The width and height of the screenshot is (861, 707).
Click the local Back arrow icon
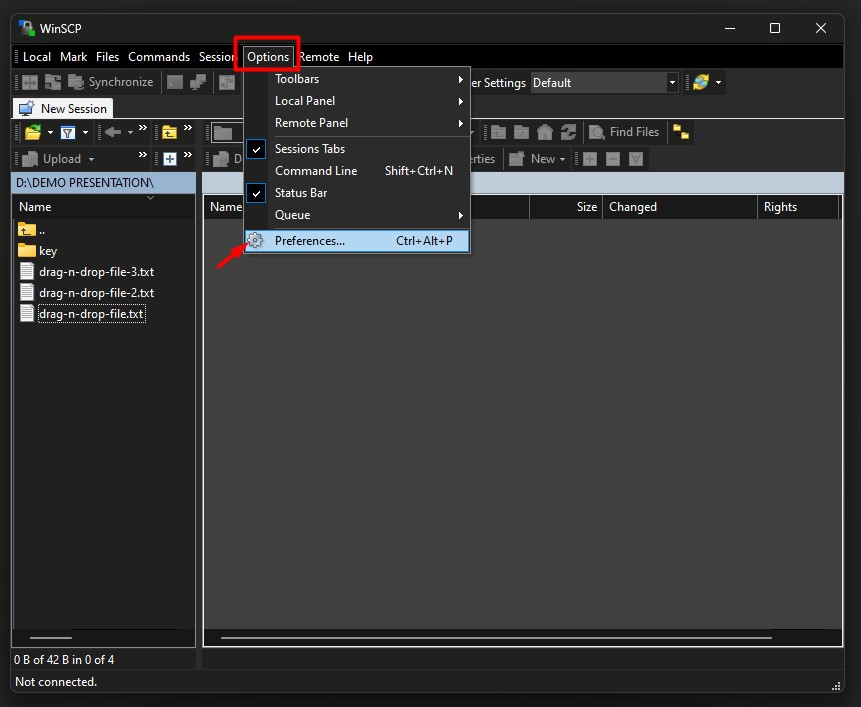113,132
